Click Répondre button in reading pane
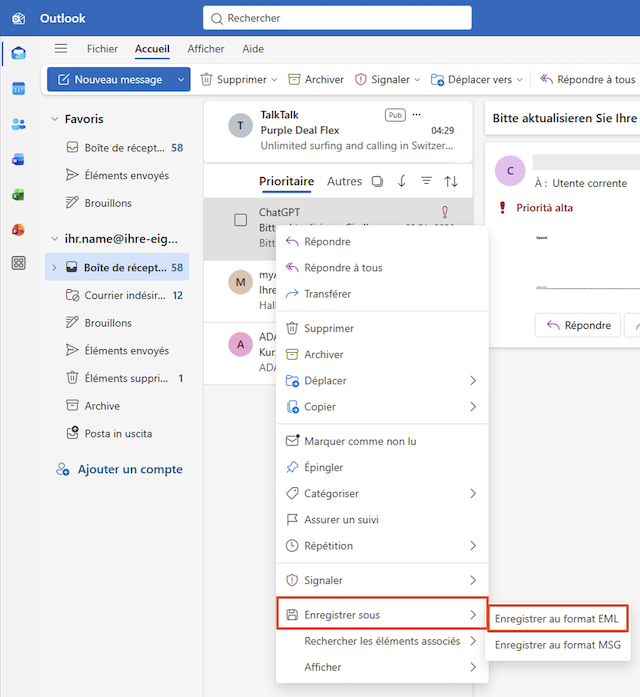Screen dimensions: 640x697 pos(578,325)
